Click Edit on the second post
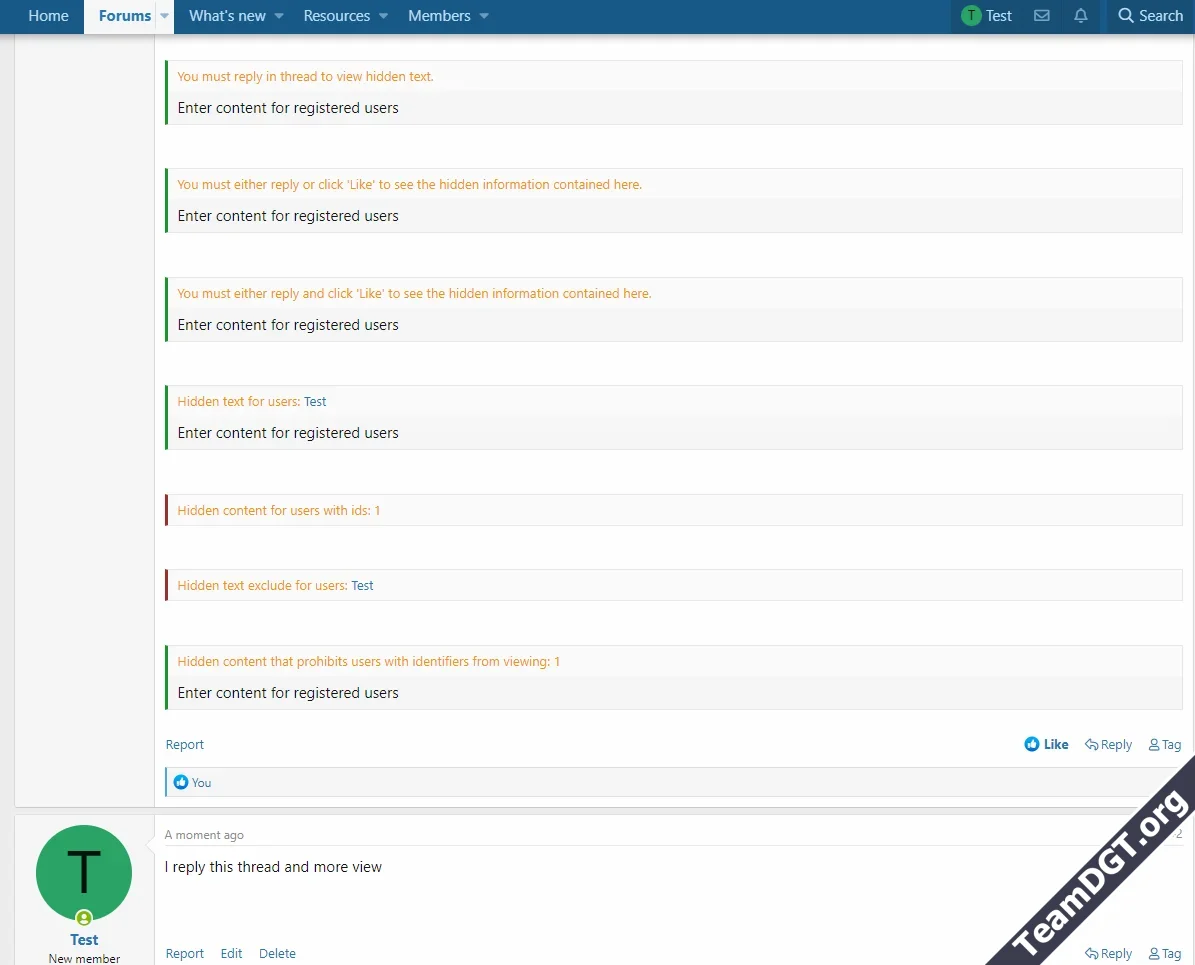Viewport: 1195px width, 965px height. click(231, 953)
